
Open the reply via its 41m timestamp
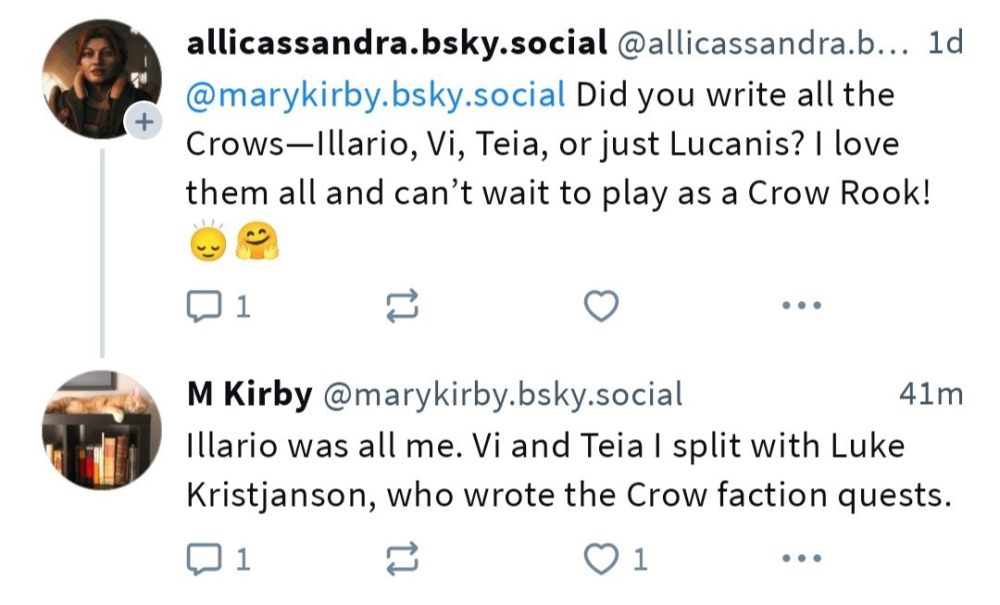(930, 395)
